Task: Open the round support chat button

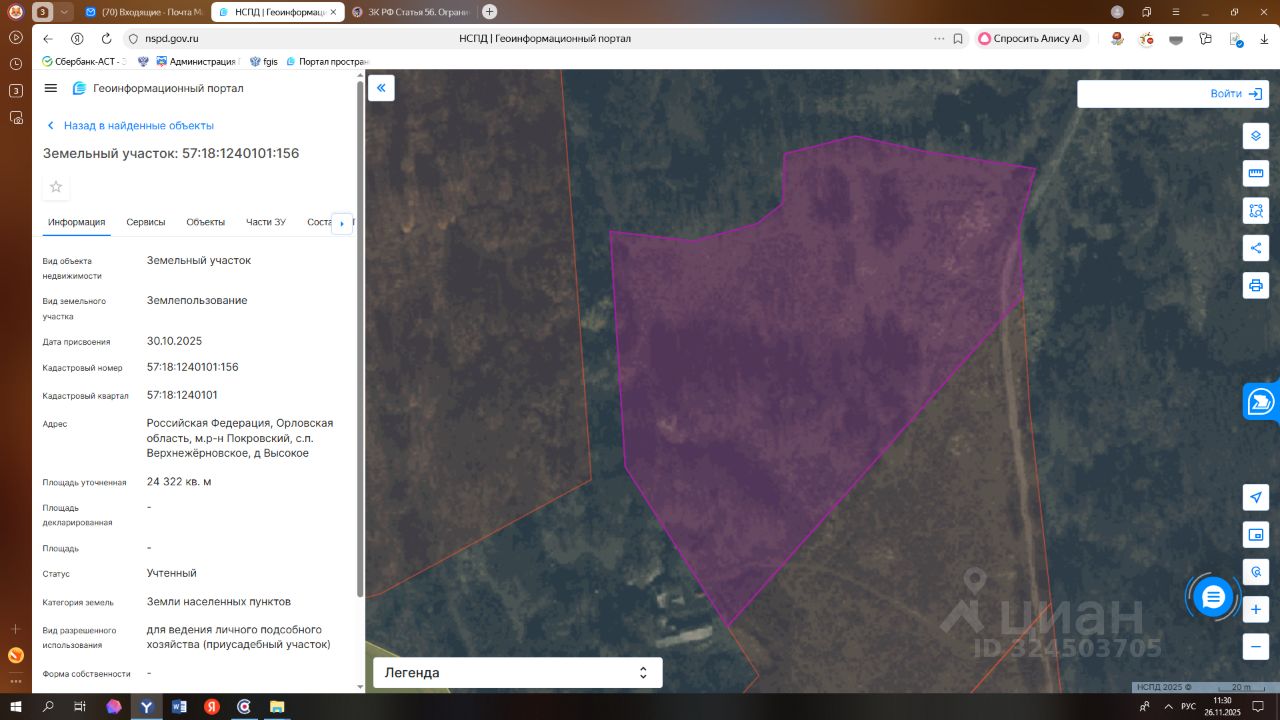Action: tap(1213, 597)
